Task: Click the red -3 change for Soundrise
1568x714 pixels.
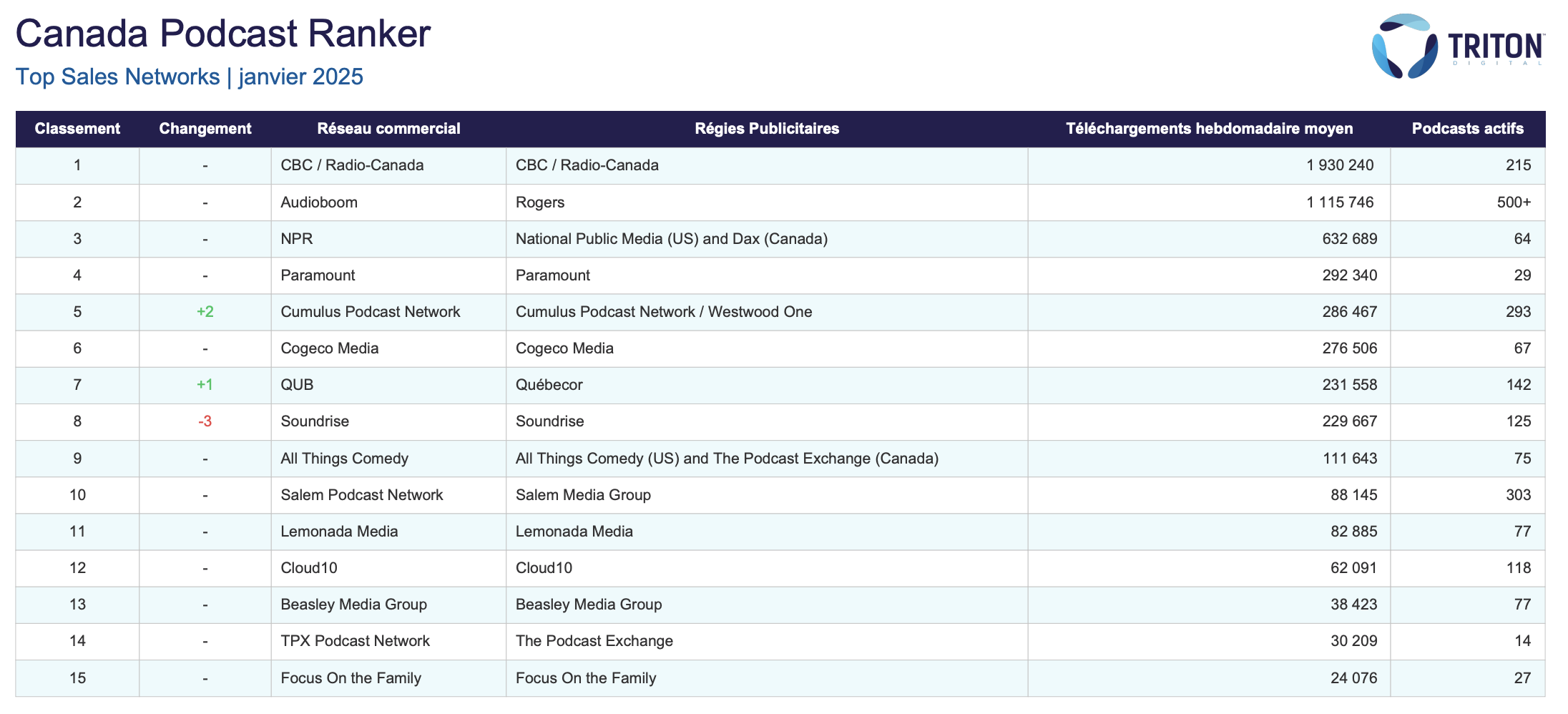Action: (x=205, y=421)
